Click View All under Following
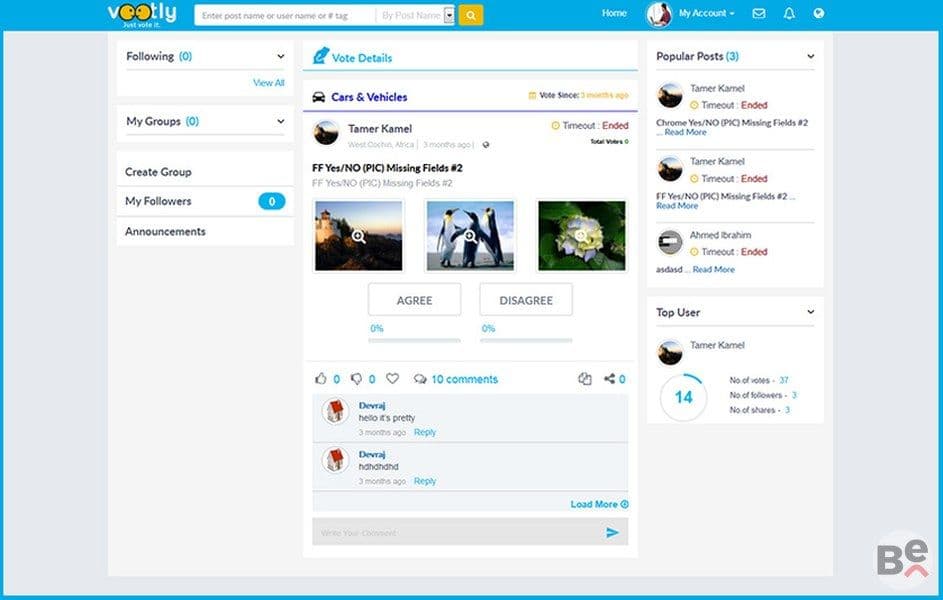 268,83
